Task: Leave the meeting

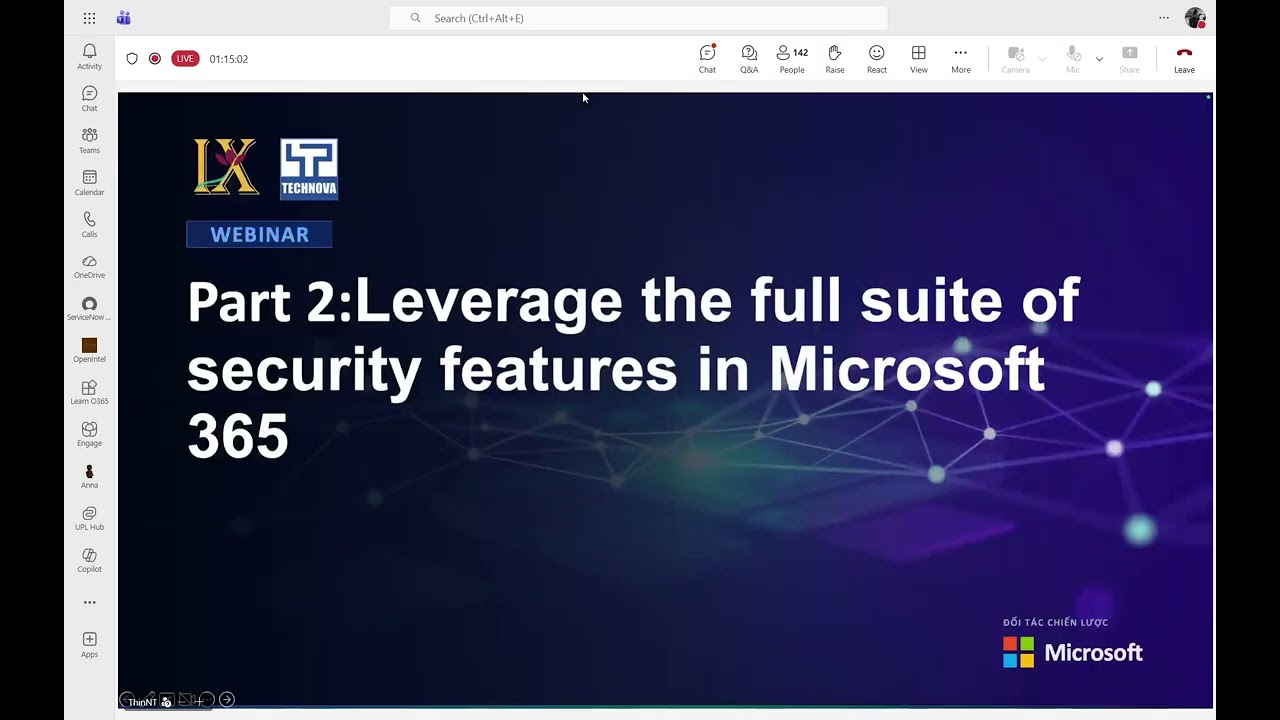Action: [1184, 59]
